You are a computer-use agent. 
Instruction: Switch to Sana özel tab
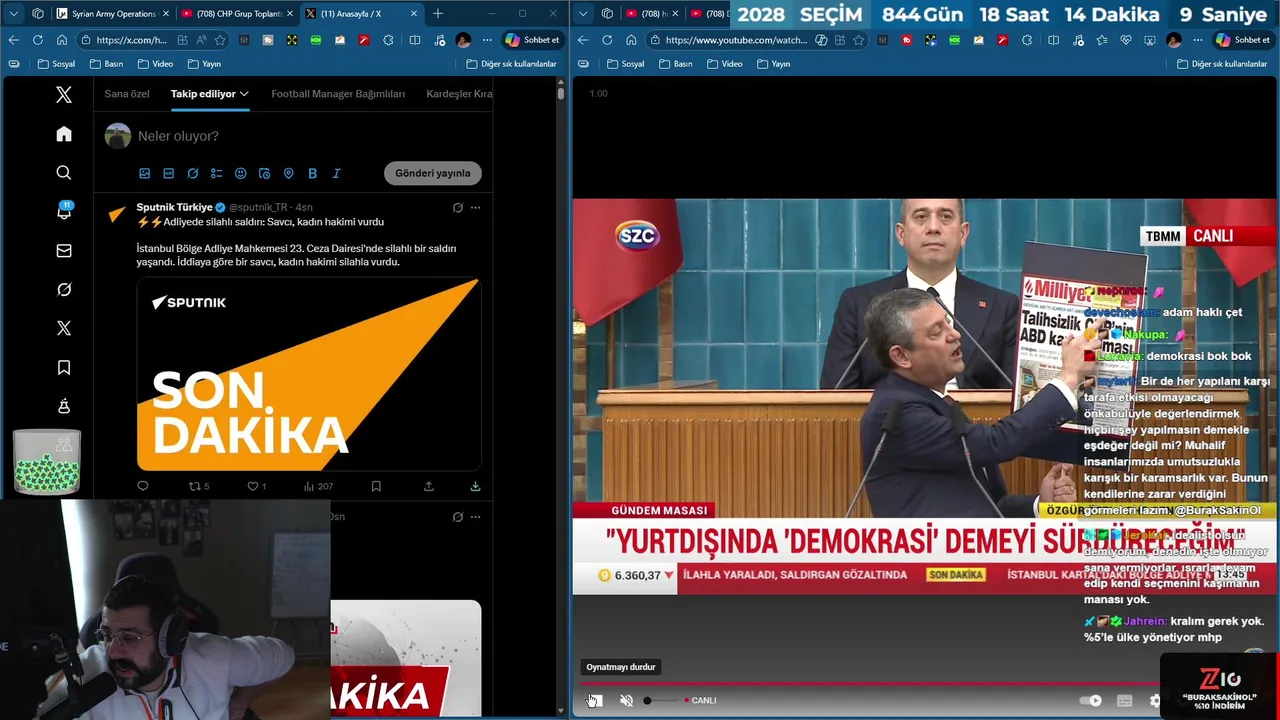(127, 94)
